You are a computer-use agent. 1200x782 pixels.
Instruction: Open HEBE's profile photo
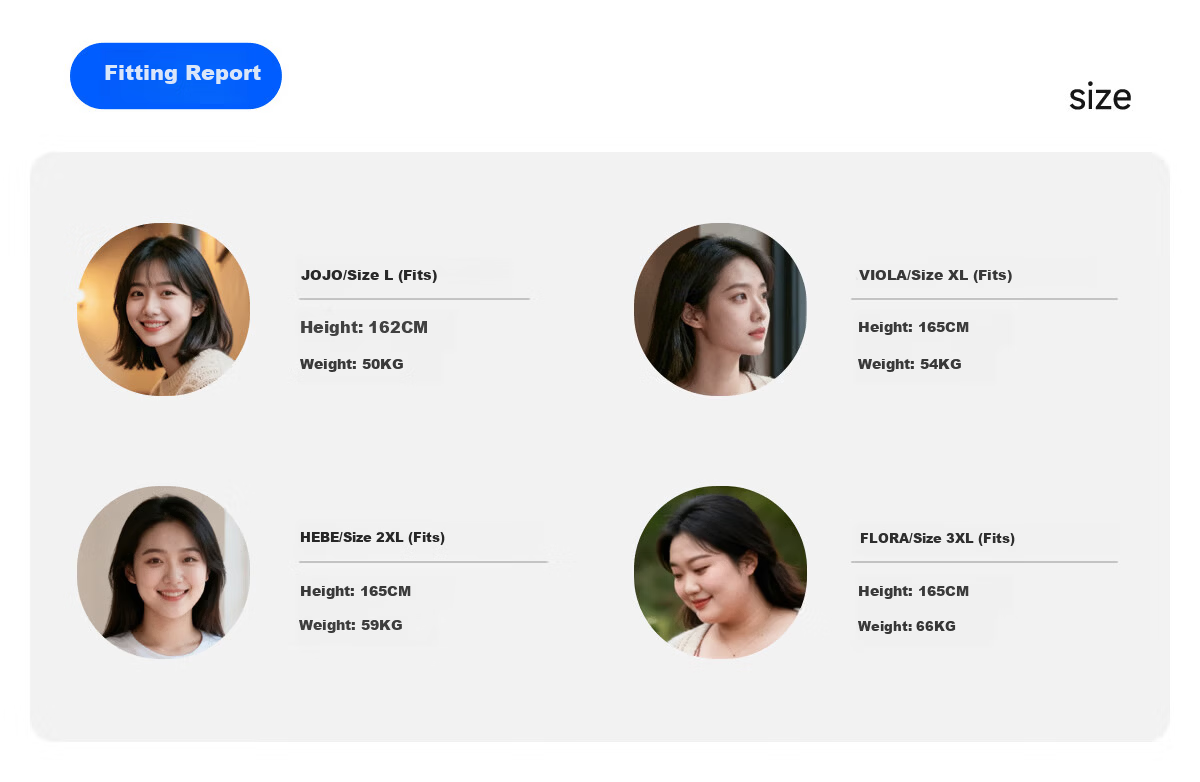coord(163,572)
